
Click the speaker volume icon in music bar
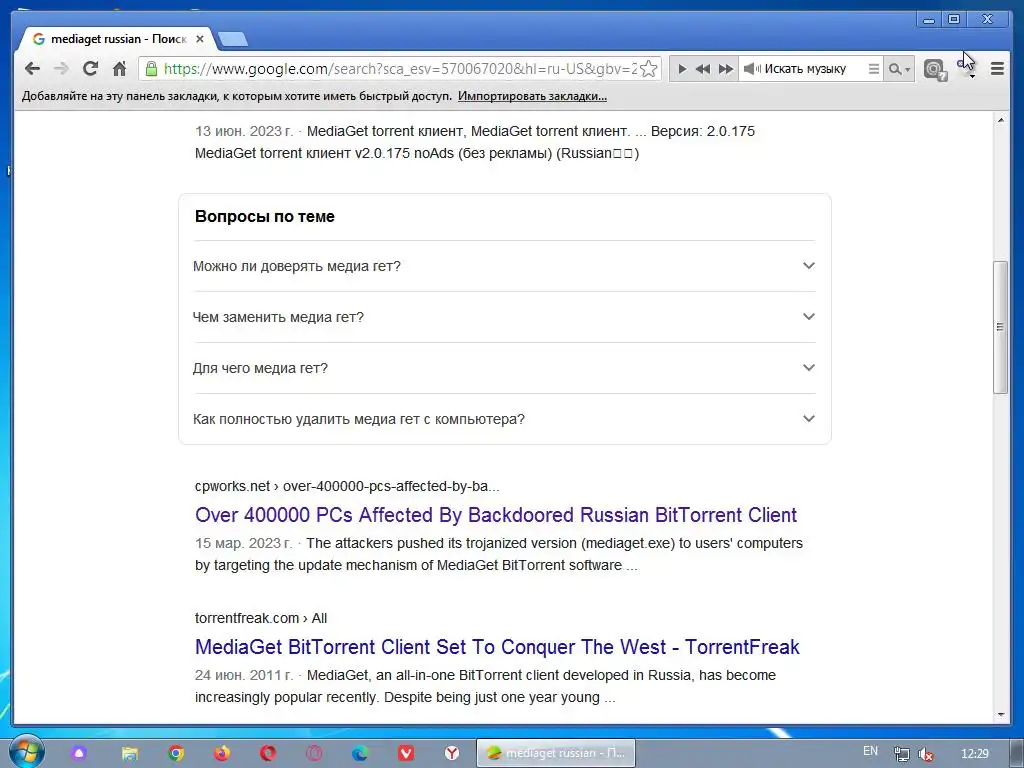tap(752, 69)
